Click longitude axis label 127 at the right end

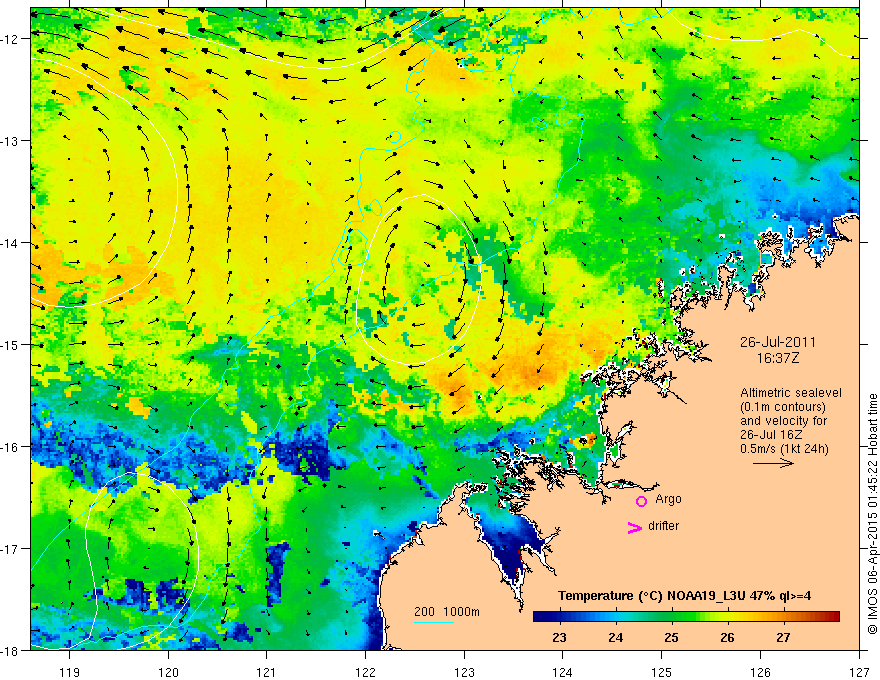859,672
